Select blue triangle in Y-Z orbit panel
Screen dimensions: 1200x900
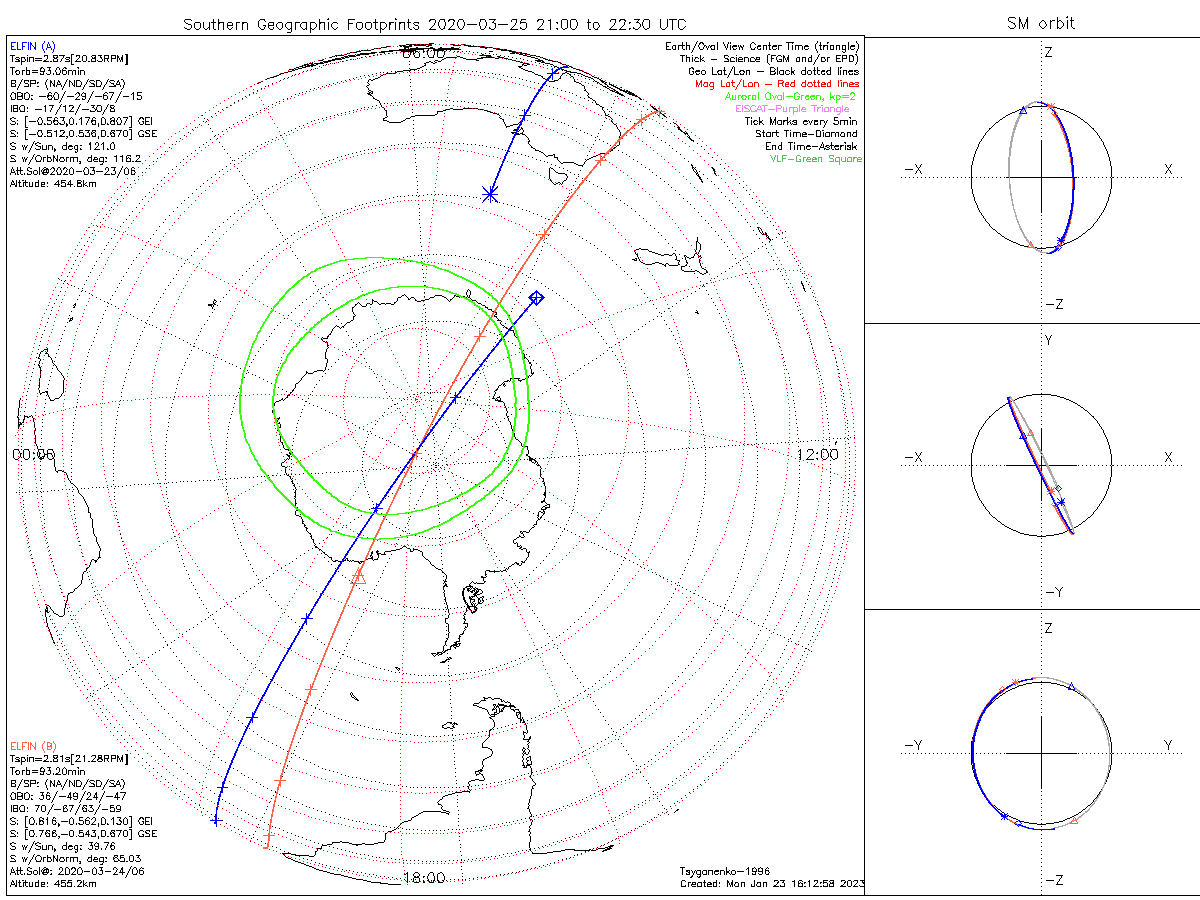pyautogui.click(x=1071, y=686)
